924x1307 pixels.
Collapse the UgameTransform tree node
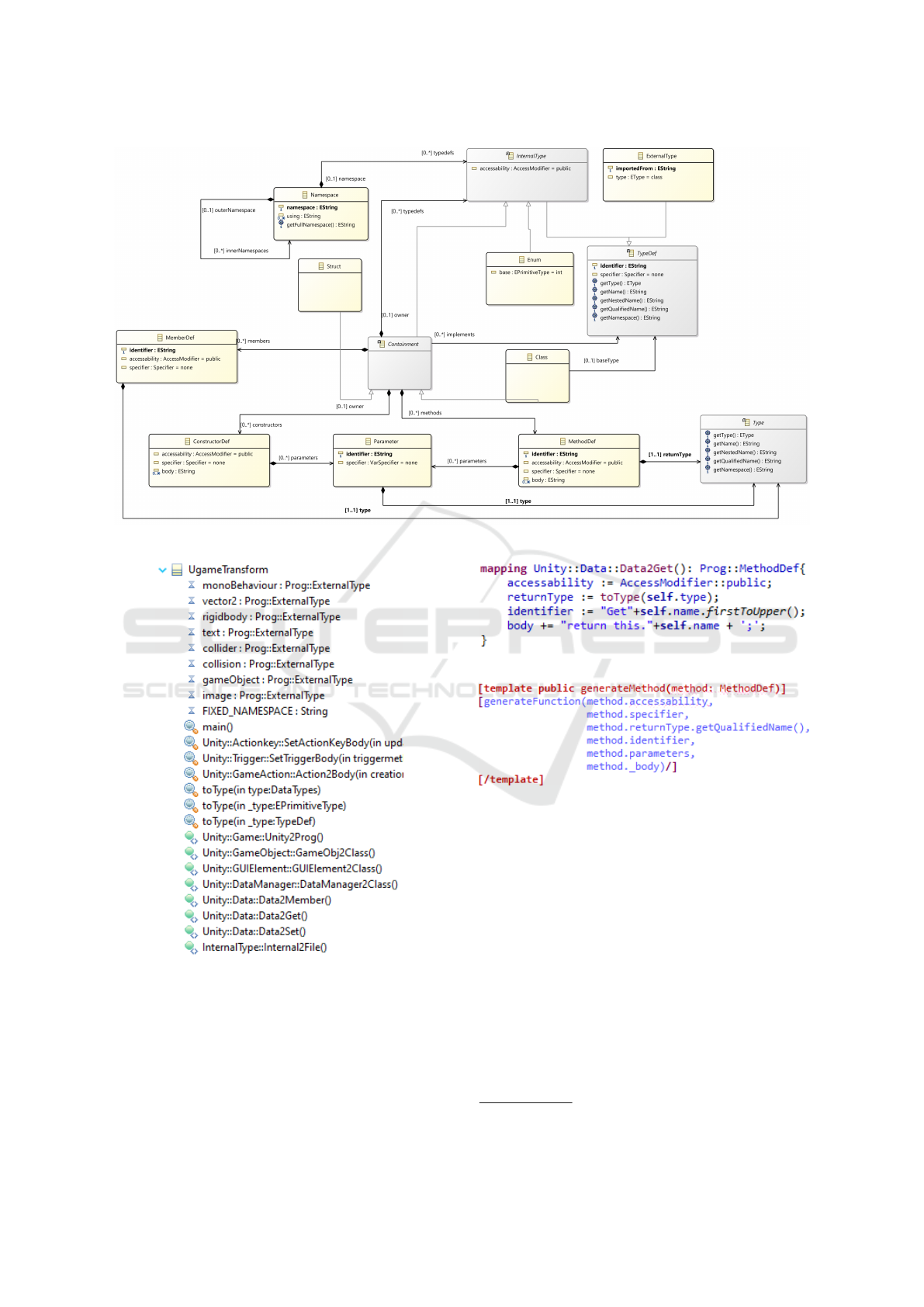163,570
